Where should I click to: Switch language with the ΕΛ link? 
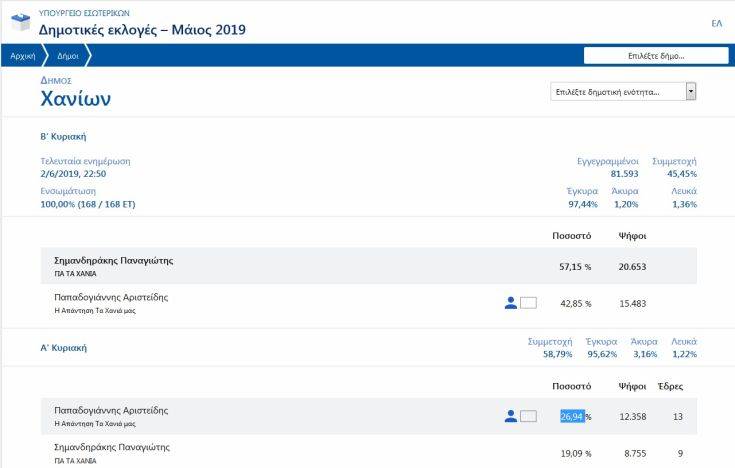[x=716, y=23]
